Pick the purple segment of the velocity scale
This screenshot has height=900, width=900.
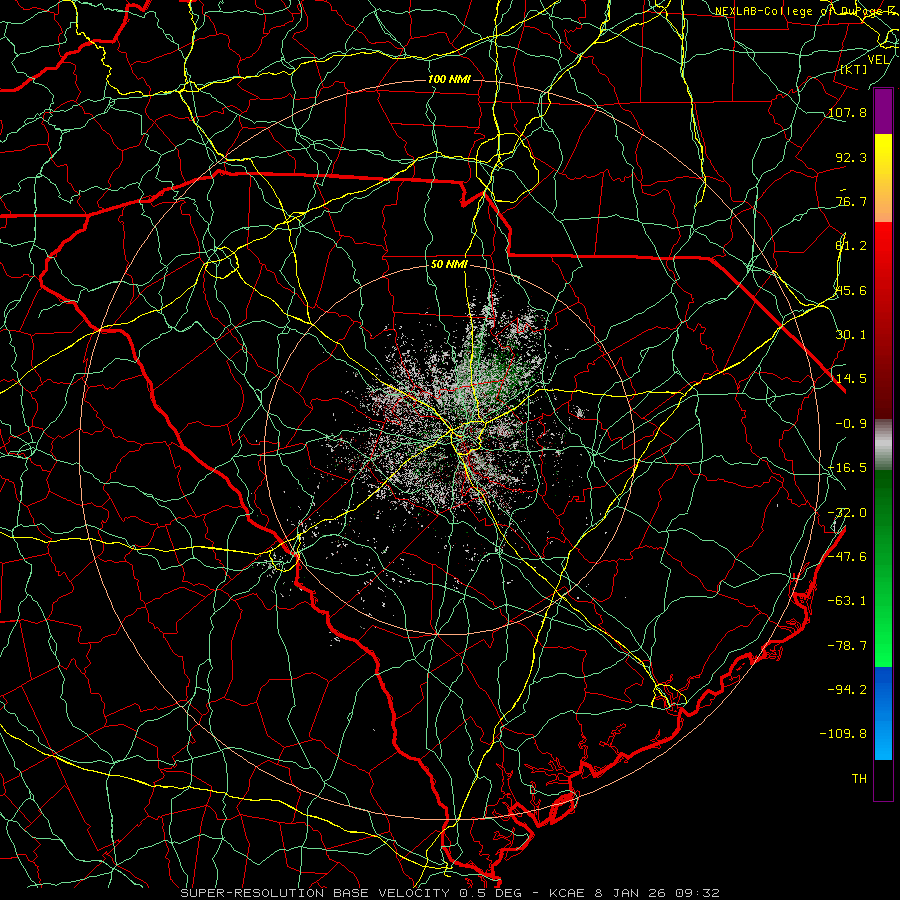[x=883, y=111]
